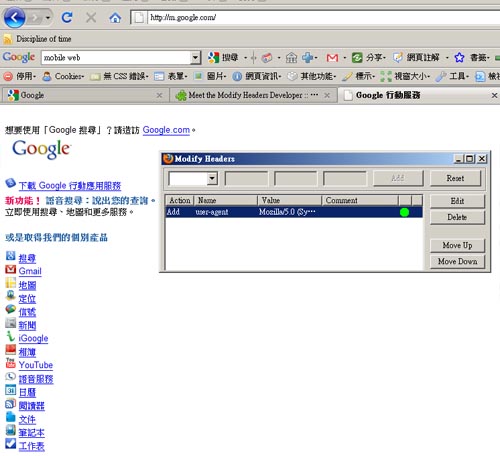Click the 語音服務 Voice icon
This screenshot has width=500, height=456.
pyautogui.click(x=11, y=376)
